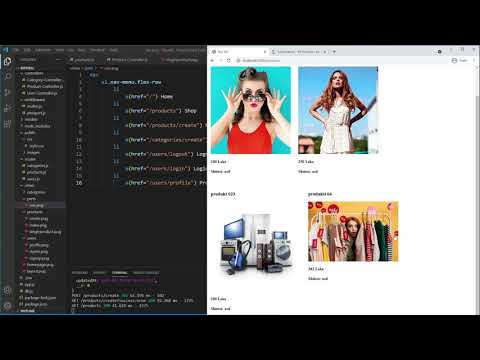Open a new browser tab

point(334,52)
